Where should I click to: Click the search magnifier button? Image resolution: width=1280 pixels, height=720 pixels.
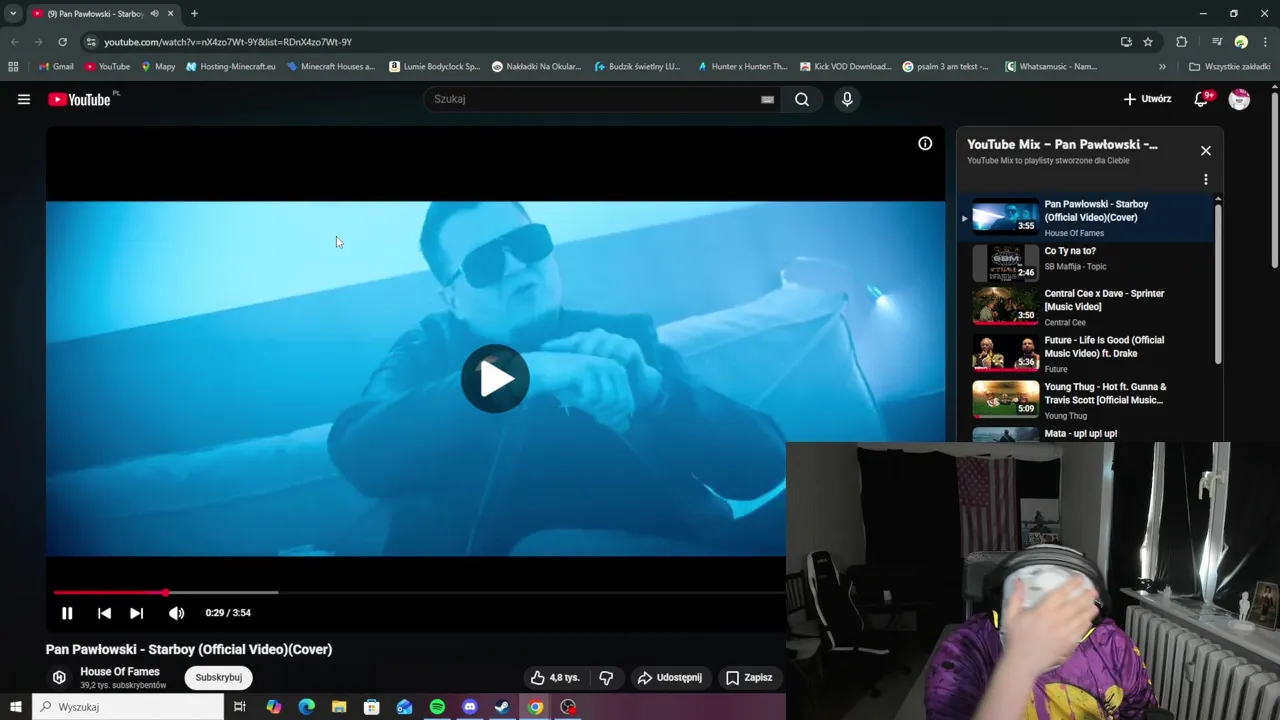pos(802,99)
